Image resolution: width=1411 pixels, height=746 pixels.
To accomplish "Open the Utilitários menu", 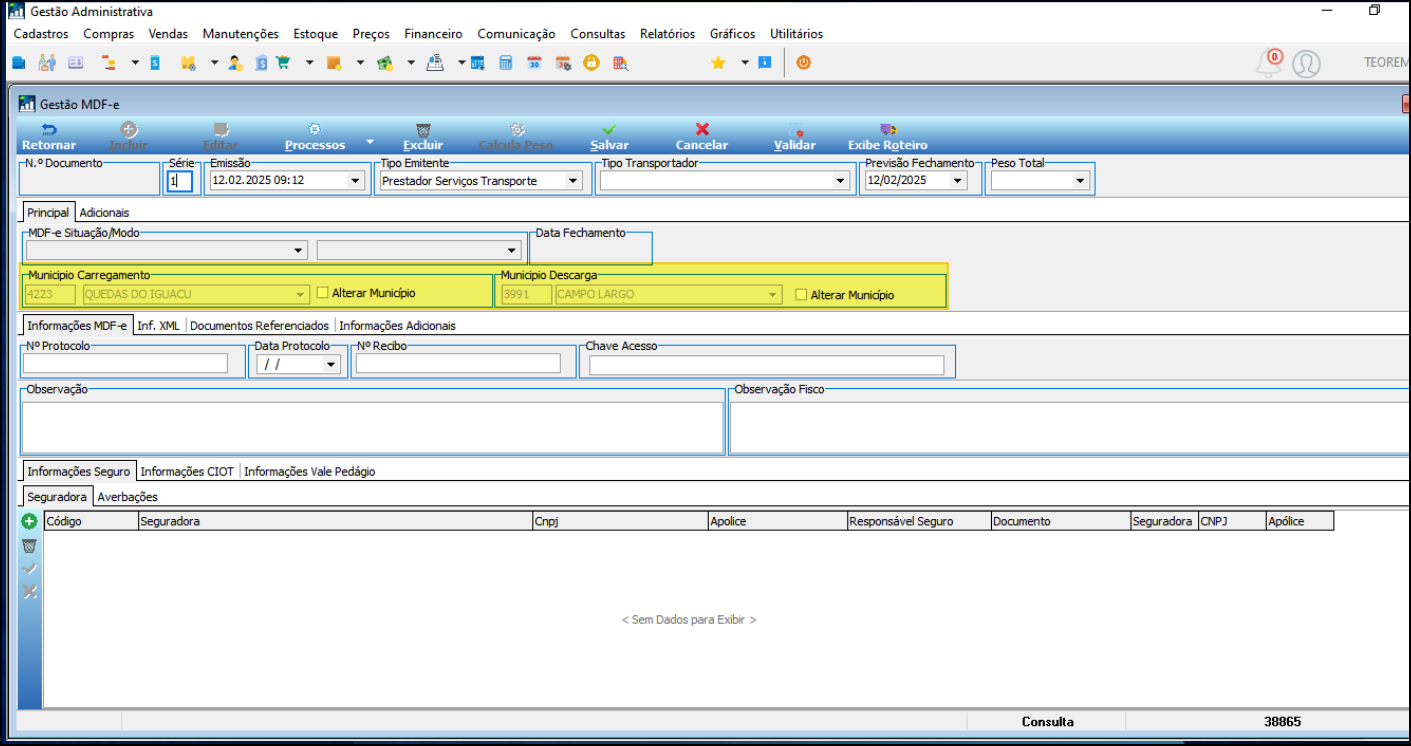I will coord(796,34).
